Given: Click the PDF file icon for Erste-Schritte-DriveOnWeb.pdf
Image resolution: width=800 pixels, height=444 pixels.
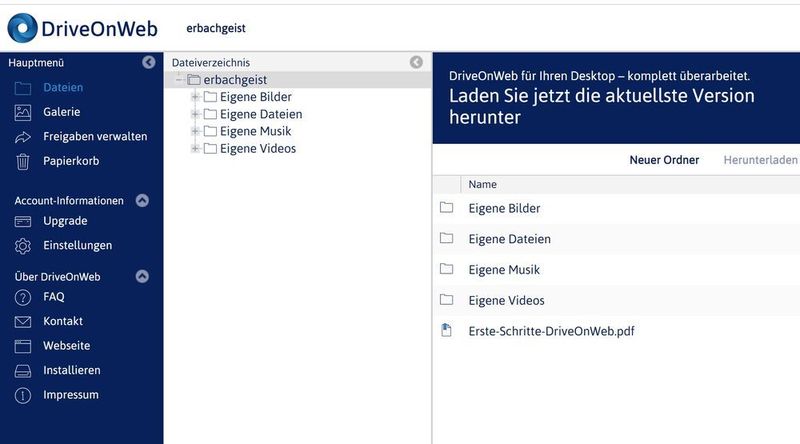Looking at the screenshot, I should pyautogui.click(x=446, y=330).
